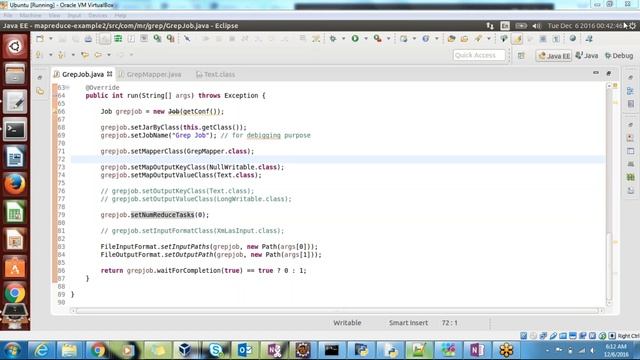Open LibreOffice Calc from Ubuntu launcher
640x360 pixels.
pos(15,212)
